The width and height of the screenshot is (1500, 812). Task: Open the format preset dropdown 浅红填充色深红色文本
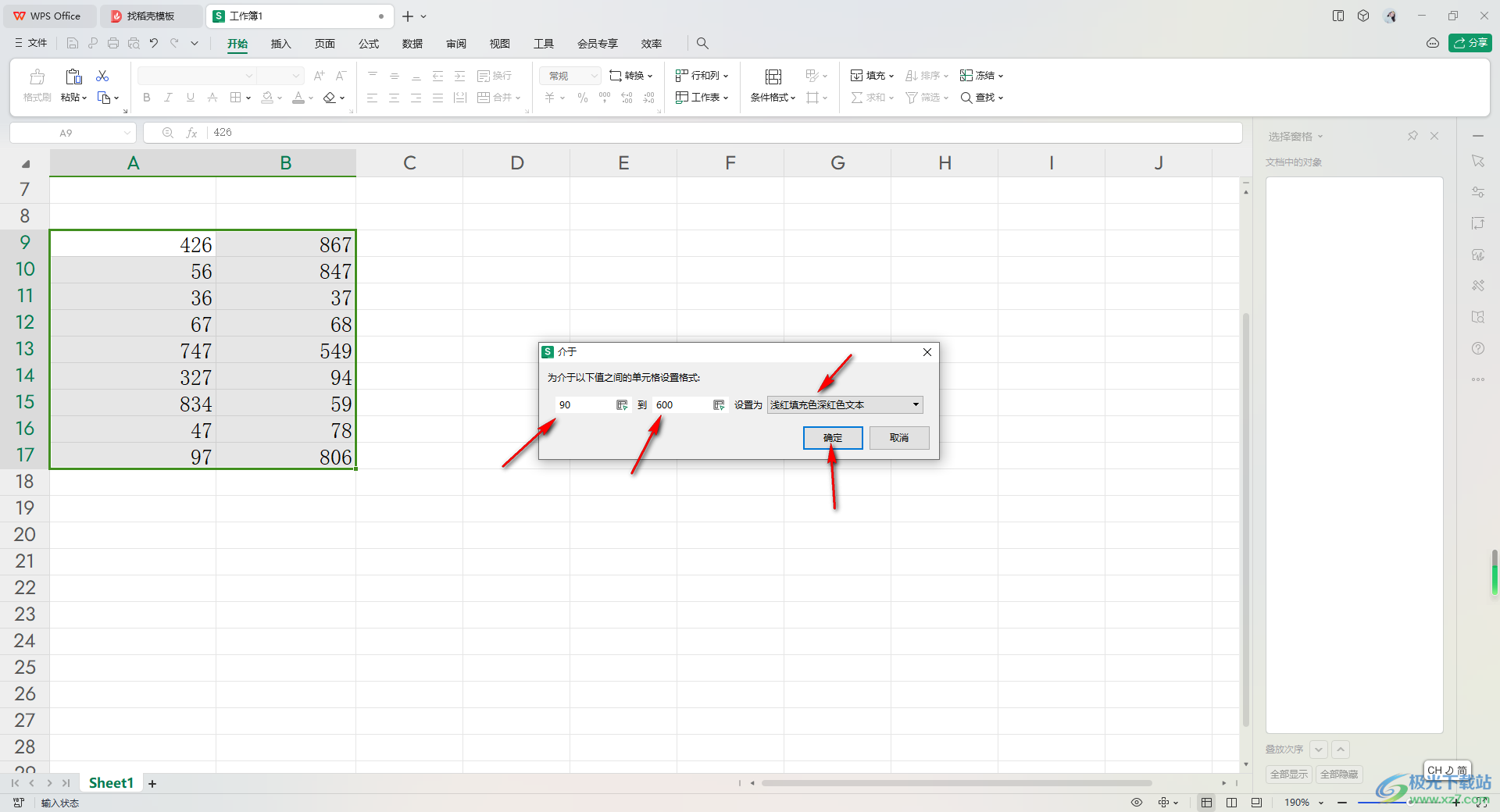tap(845, 404)
